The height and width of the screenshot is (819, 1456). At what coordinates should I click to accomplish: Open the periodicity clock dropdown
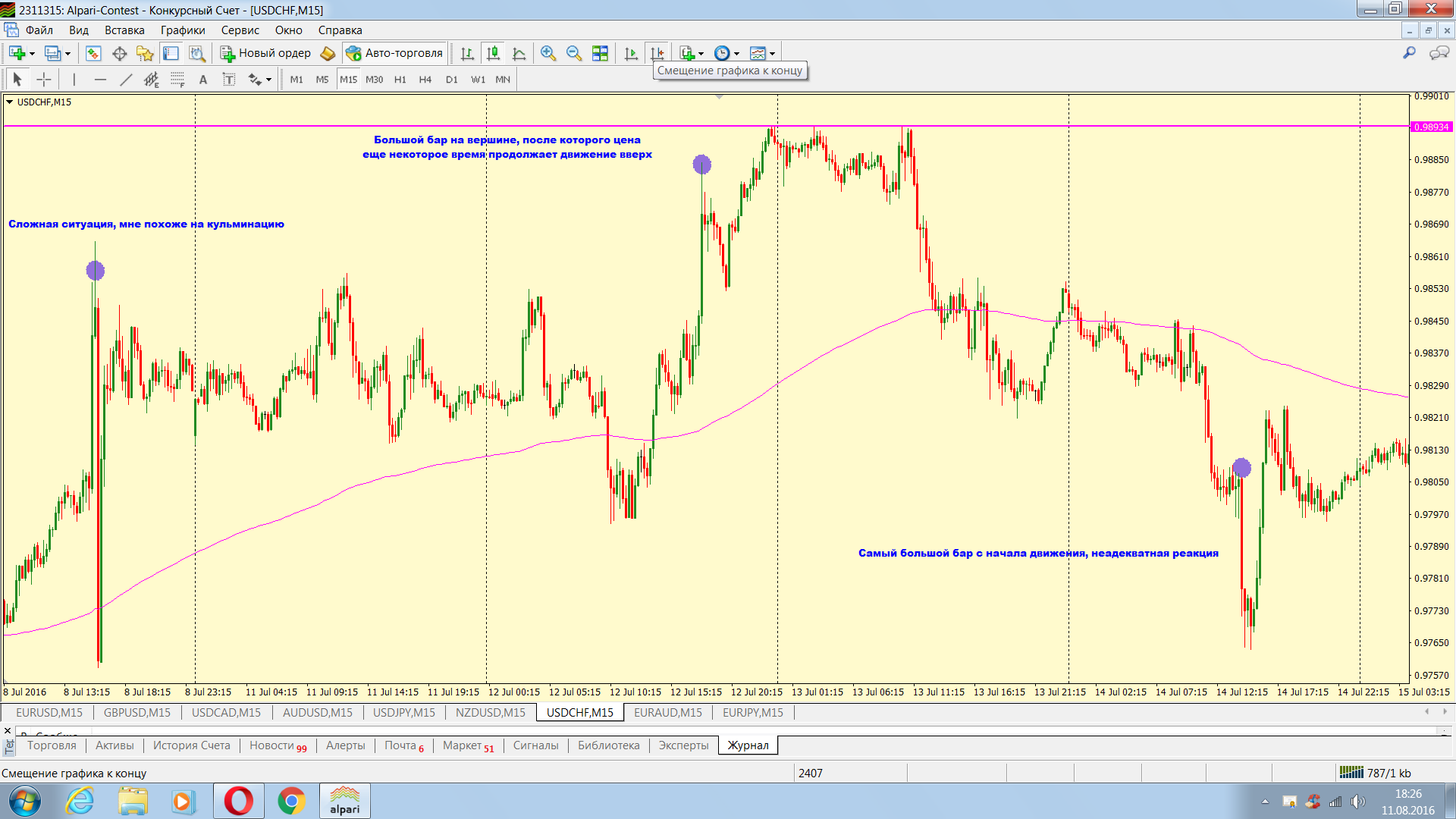pyautogui.click(x=736, y=54)
